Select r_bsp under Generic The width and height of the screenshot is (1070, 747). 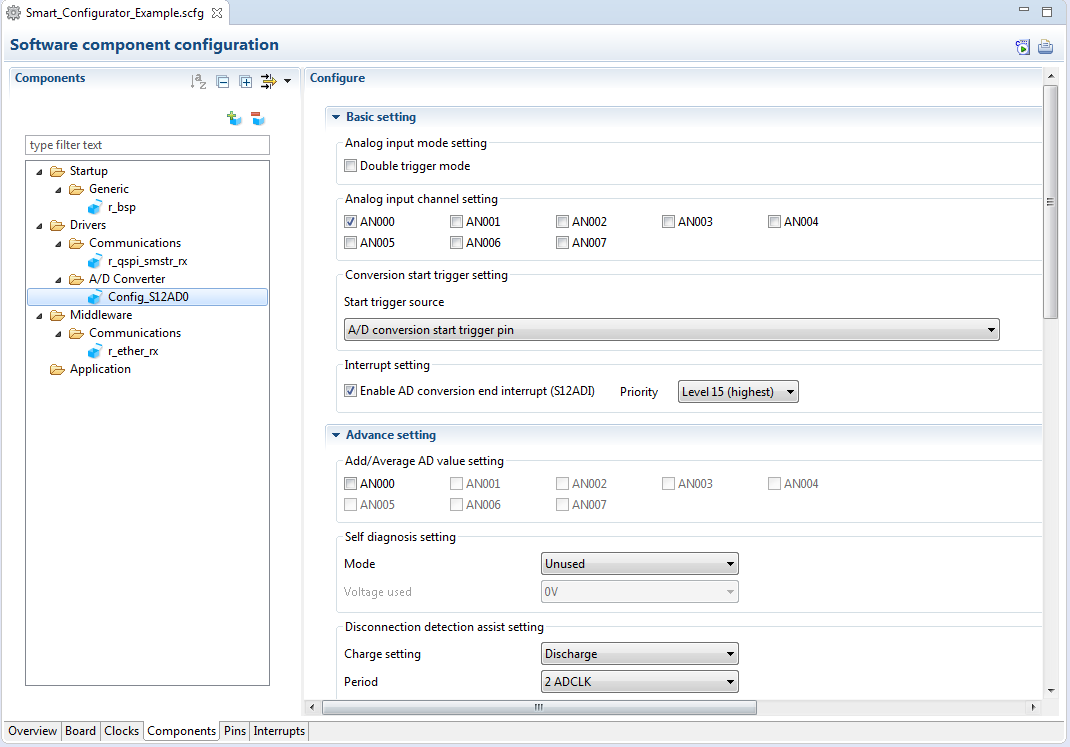[x=122, y=207]
